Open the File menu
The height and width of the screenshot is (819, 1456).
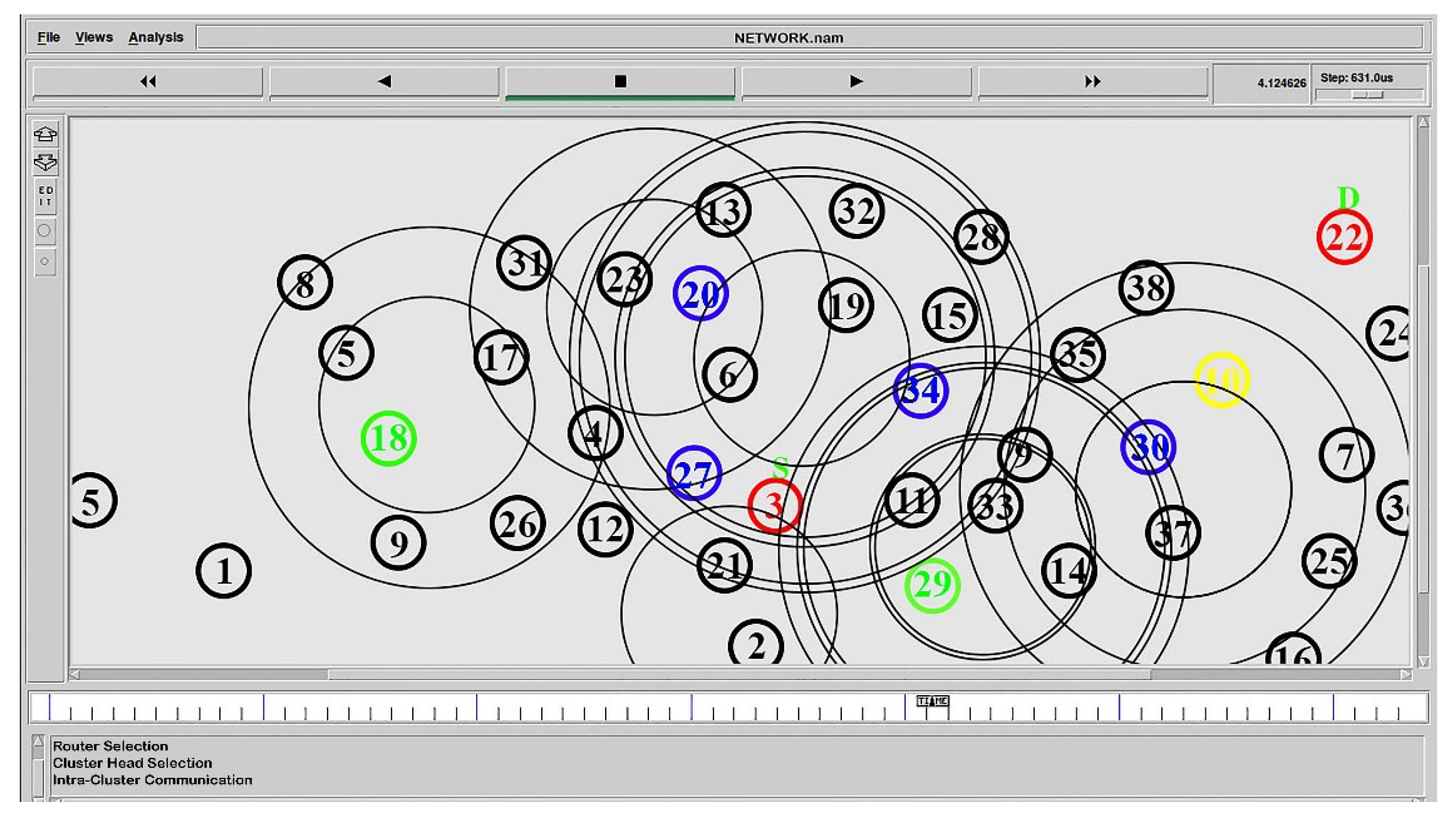click(x=49, y=37)
